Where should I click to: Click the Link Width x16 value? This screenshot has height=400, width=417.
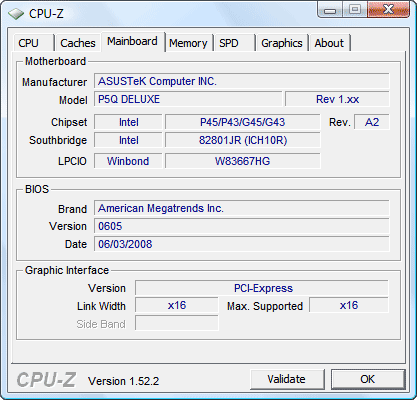click(177, 305)
